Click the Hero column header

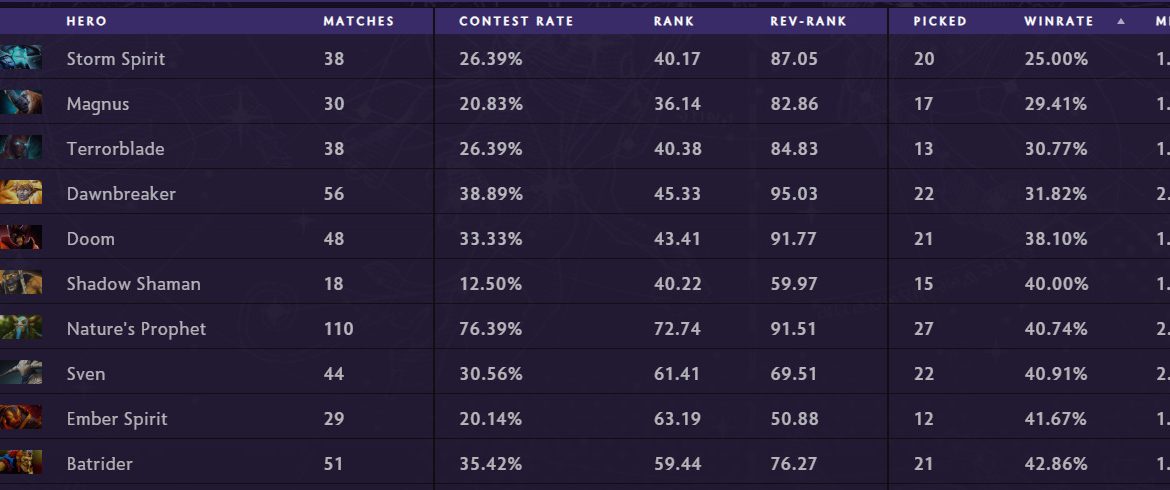[86, 21]
